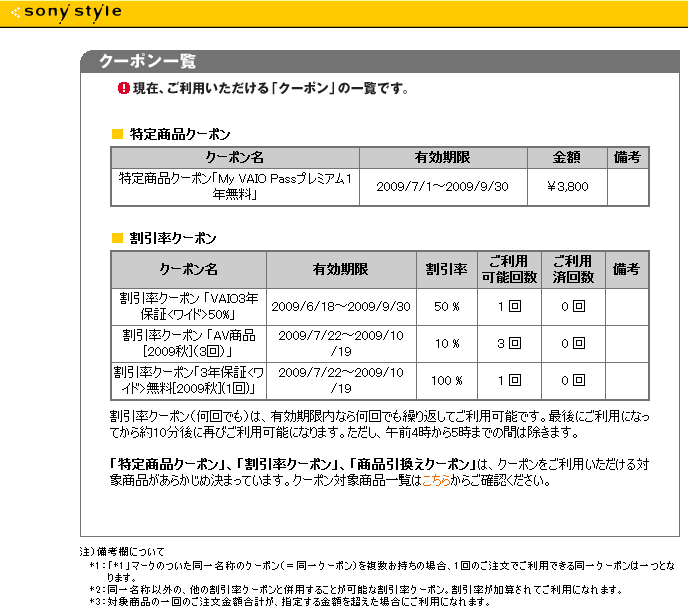Click the 10 % discount rate cell
Image resolution: width=688 pixels, height=614 pixels.
coord(447,343)
